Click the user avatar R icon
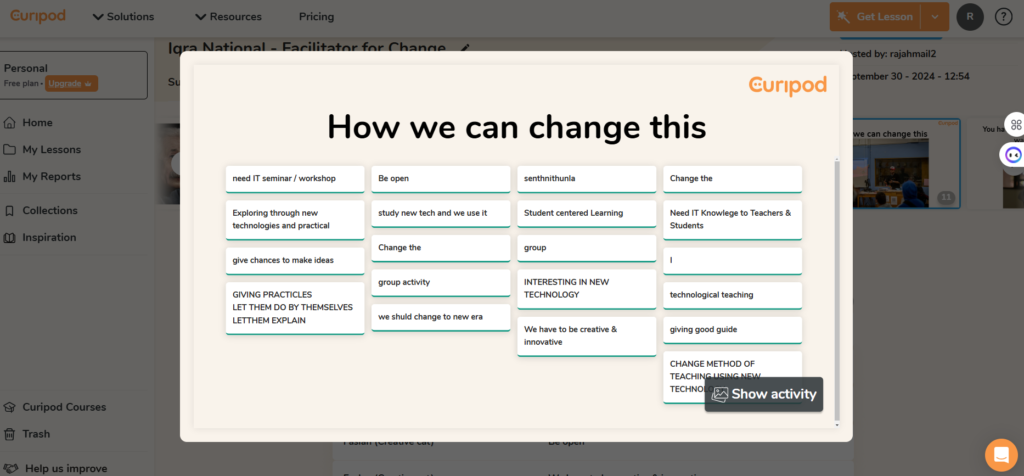Viewport: 1024px width, 476px height. pyautogui.click(x=969, y=17)
